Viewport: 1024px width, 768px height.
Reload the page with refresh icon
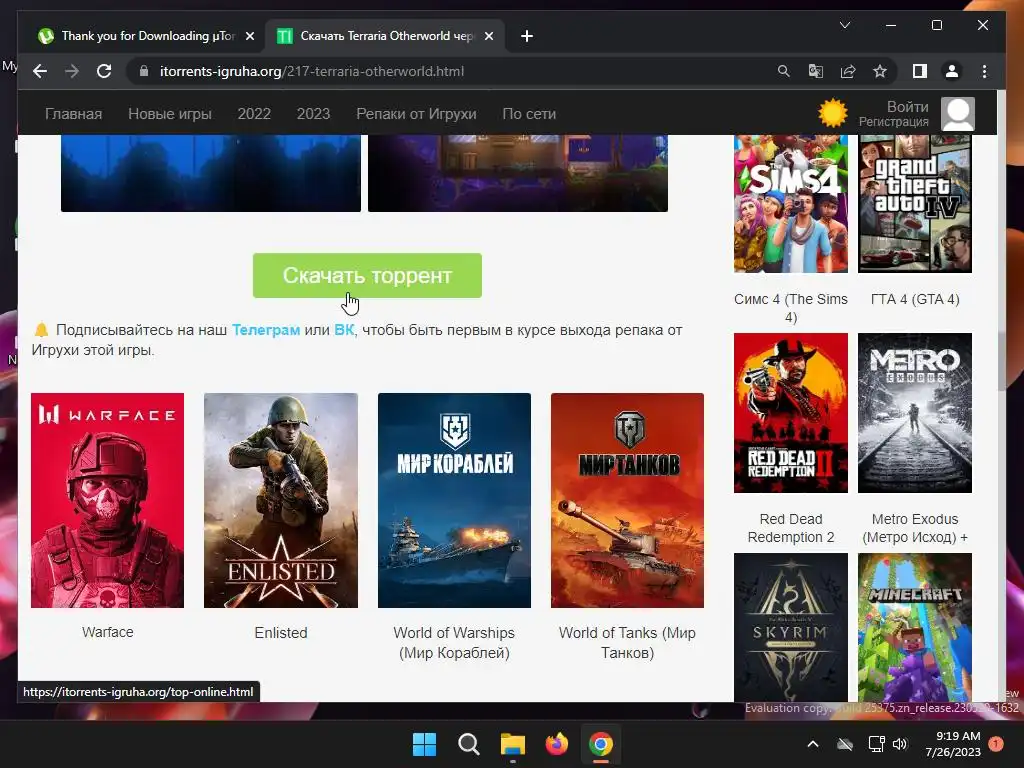pos(104,71)
